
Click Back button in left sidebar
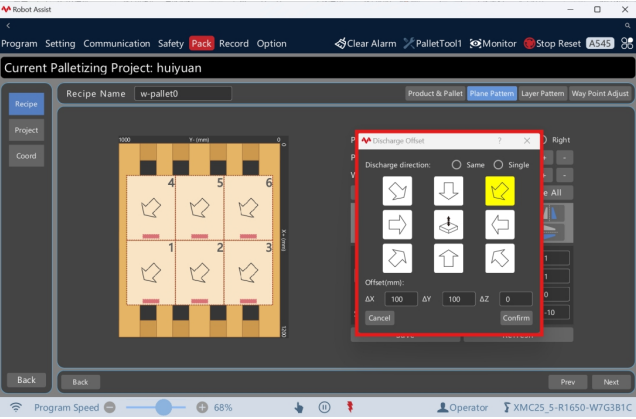click(26, 380)
